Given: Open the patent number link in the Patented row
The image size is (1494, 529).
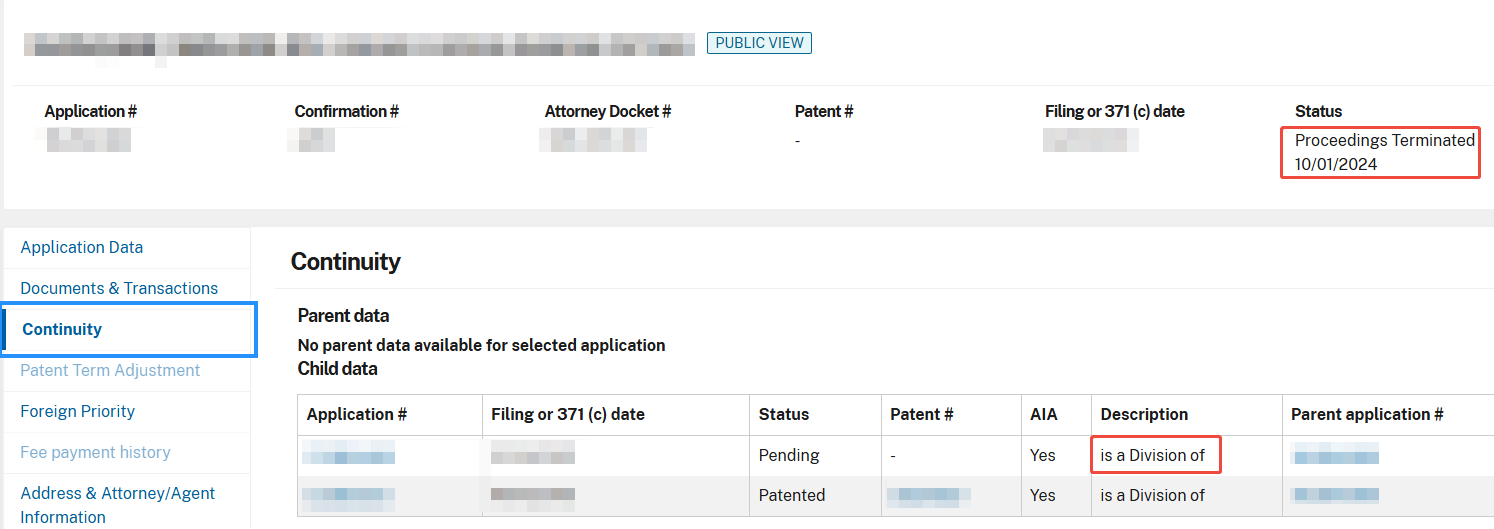Looking at the screenshot, I should (x=928, y=495).
